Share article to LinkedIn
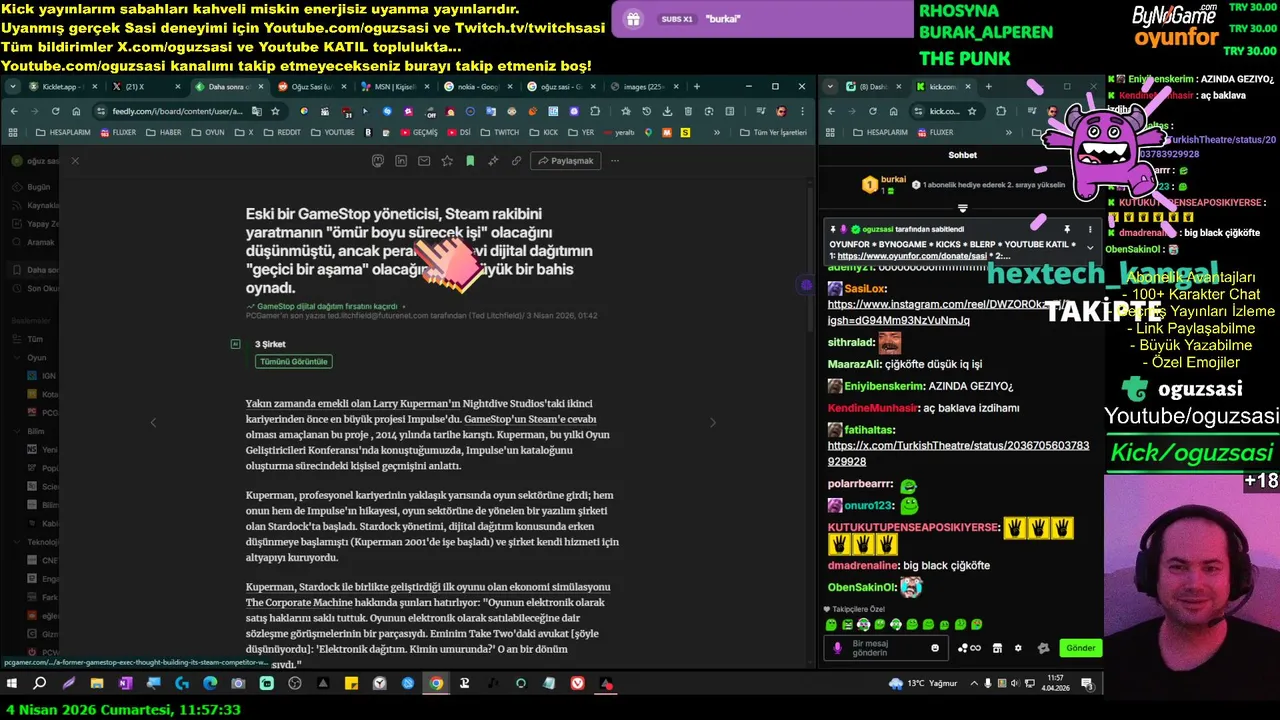This screenshot has width=1280, height=720. (x=401, y=160)
